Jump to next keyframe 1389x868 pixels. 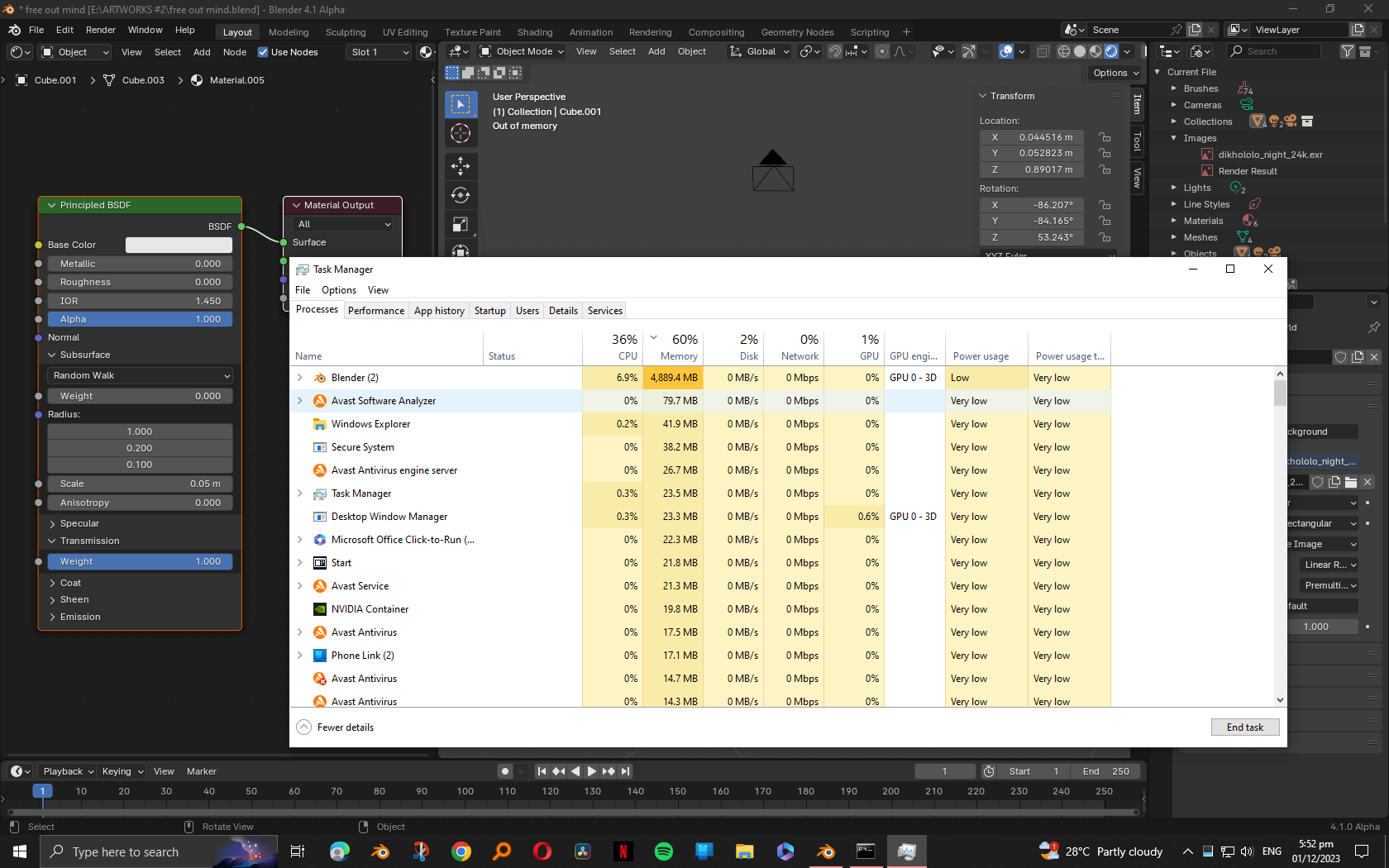click(x=609, y=771)
